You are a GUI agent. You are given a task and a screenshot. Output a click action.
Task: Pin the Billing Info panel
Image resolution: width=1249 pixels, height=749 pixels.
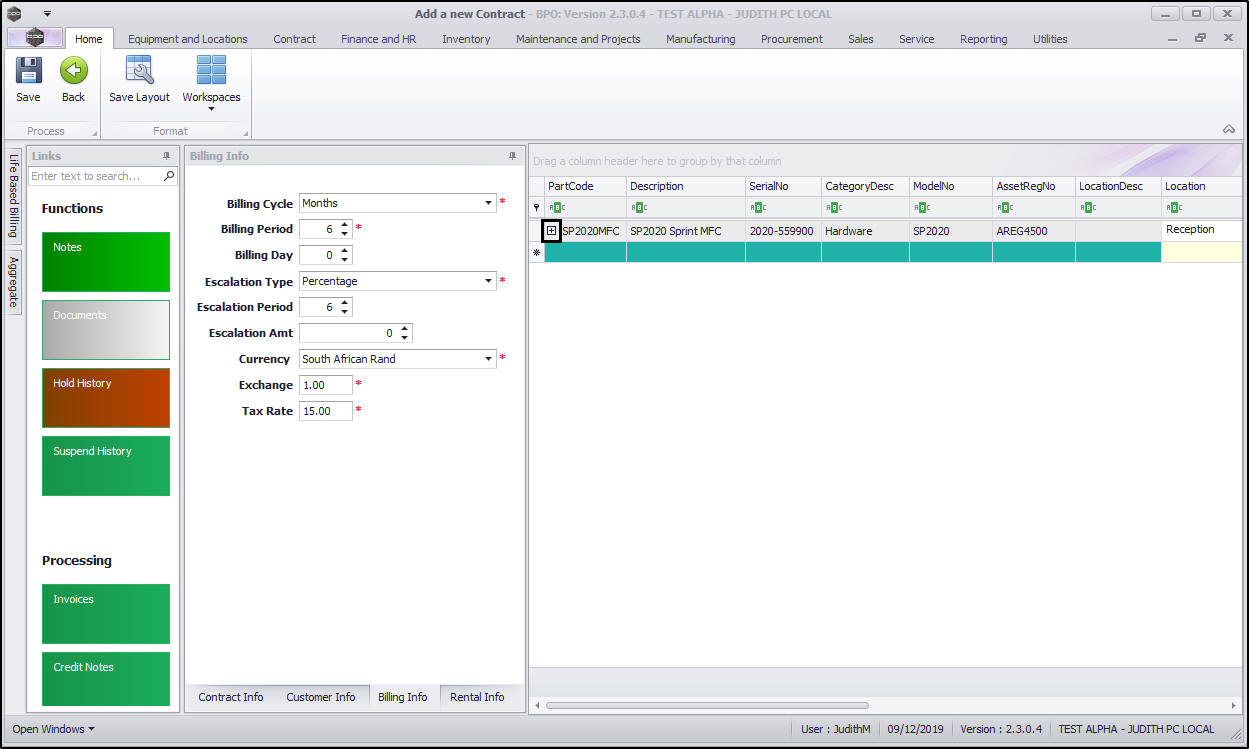coord(512,156)
